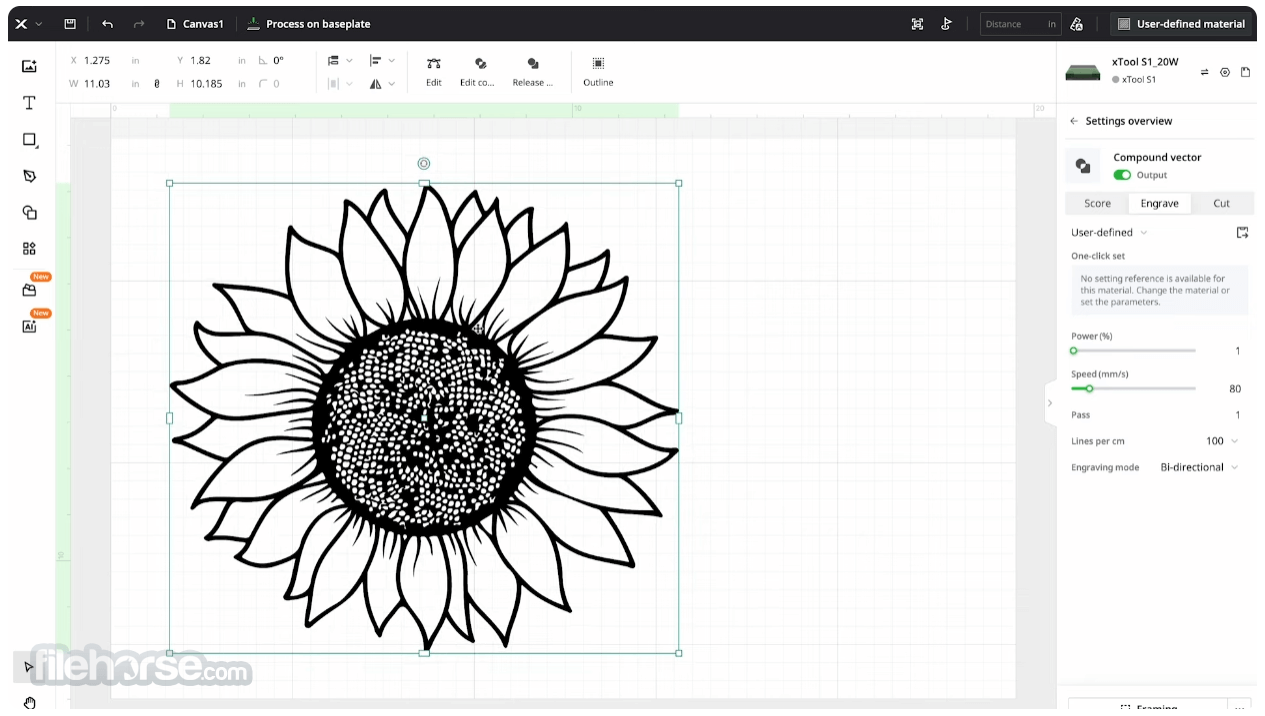Edit the rotation angle field

click(x=278, y=60)
